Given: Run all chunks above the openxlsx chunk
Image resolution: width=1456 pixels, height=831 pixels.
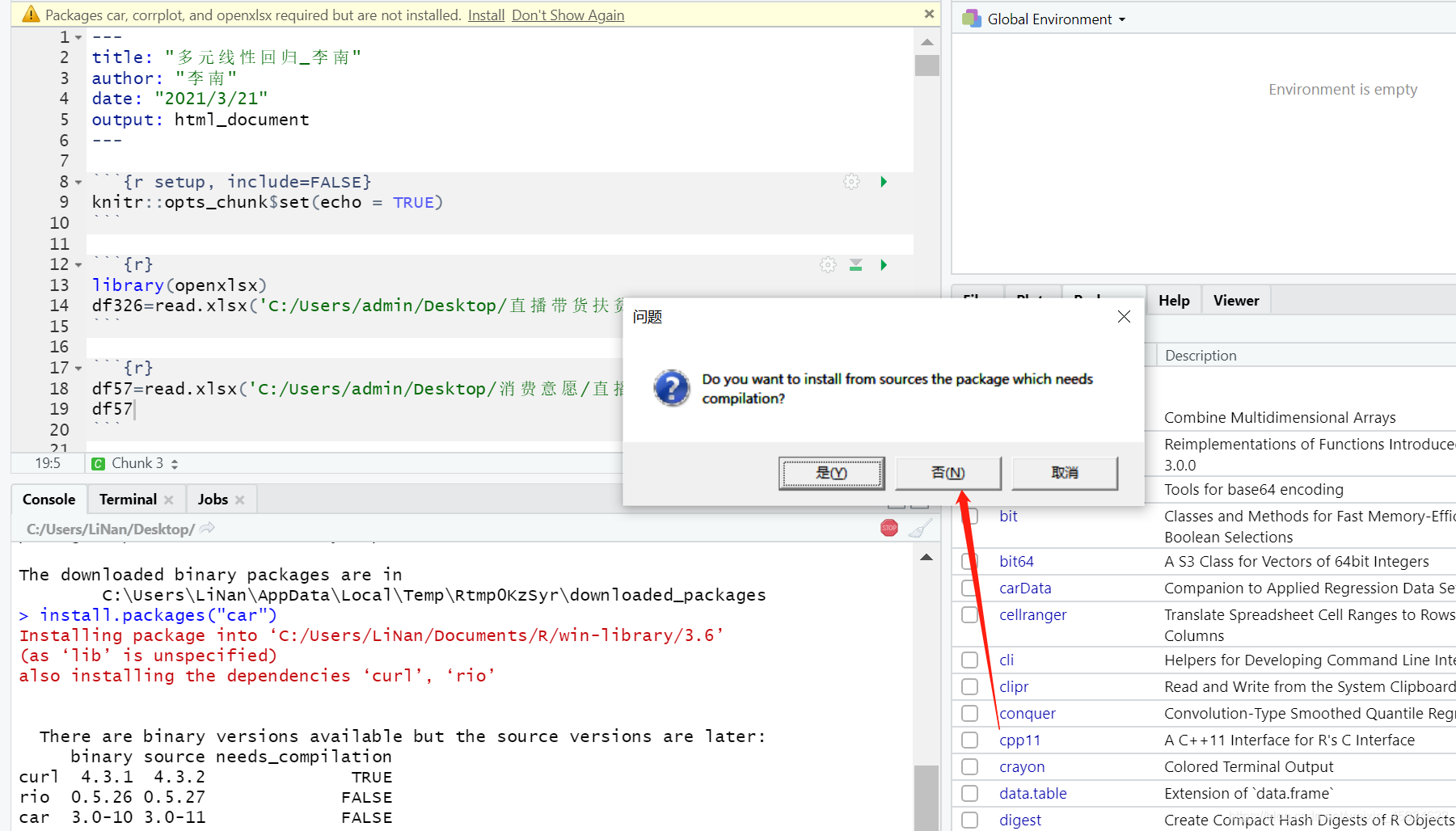Looking at the screenshot, I should 855,264.
